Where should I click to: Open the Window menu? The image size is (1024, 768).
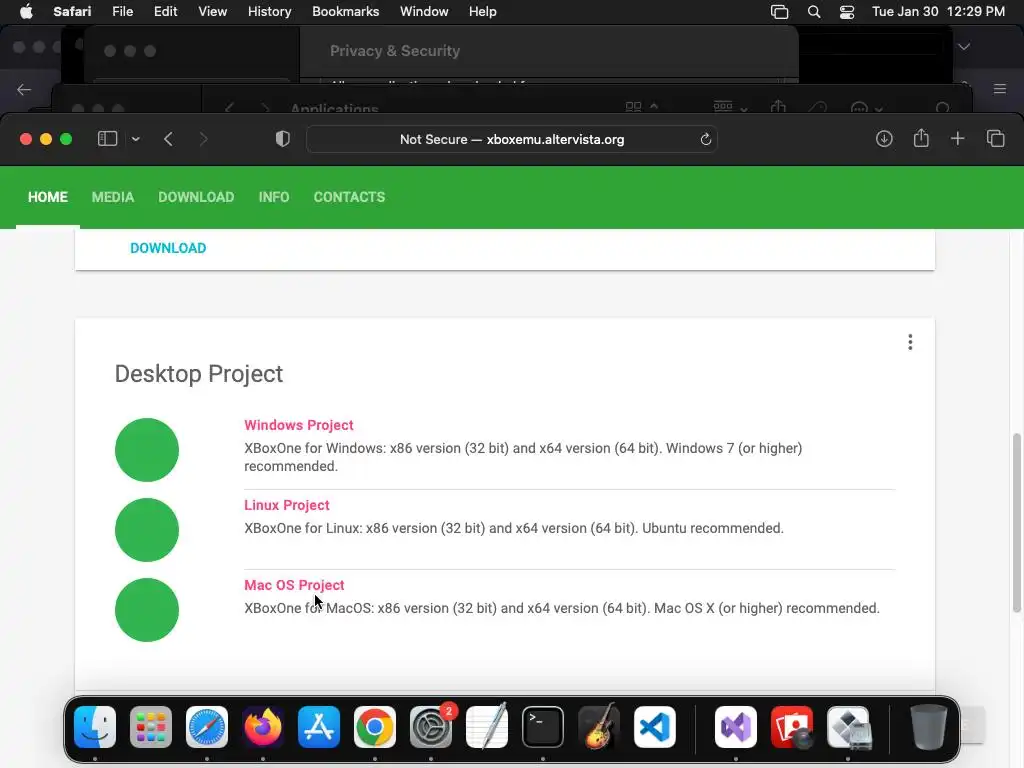(424, 12)
